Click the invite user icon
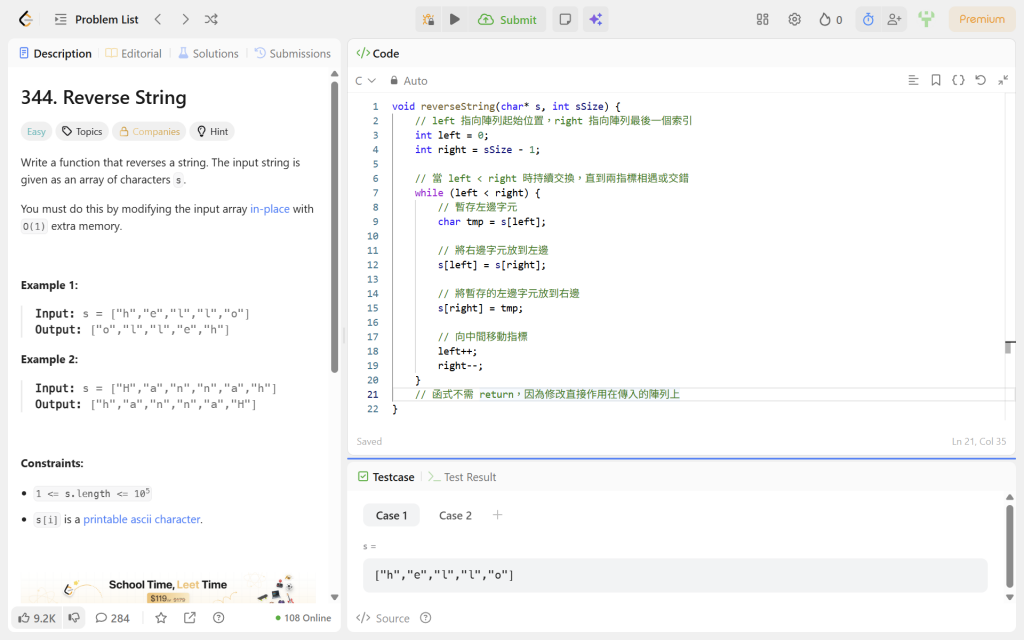This screenshot has width=1024, height=640. [x=894, y=20]
